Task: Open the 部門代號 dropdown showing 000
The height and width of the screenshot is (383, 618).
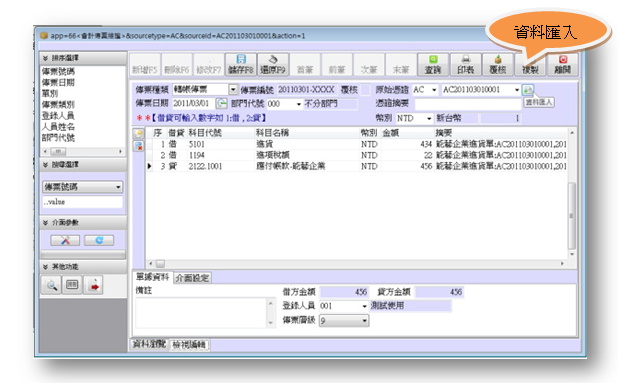Action: coord(298,104)
